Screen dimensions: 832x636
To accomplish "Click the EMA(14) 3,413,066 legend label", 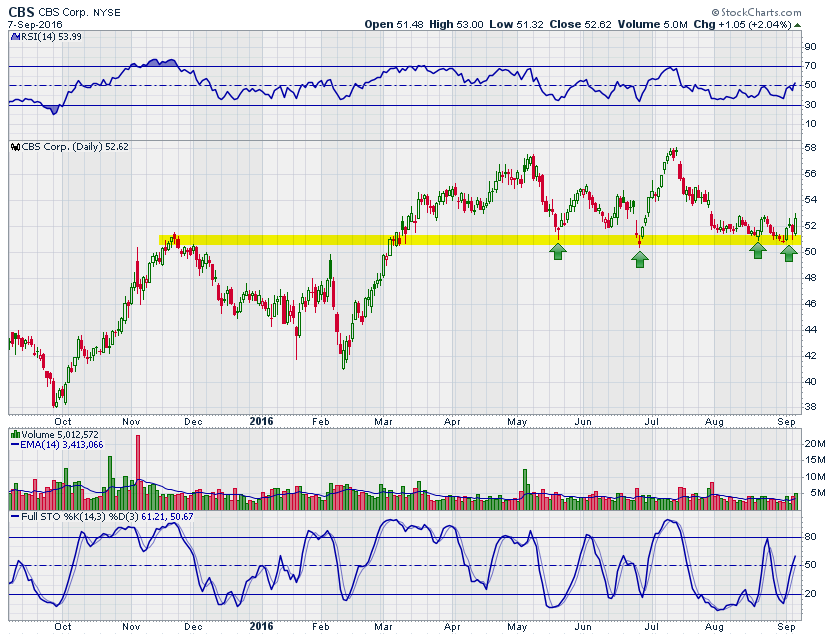I will 62,445.
